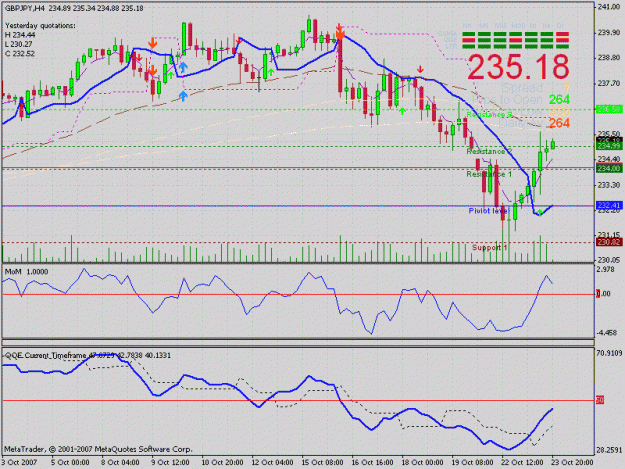Image resolution: width=625 pixels, height=469 pixels.
Task: Click the orange-red 264 daily average value
Action: click(x=559, y=123)
